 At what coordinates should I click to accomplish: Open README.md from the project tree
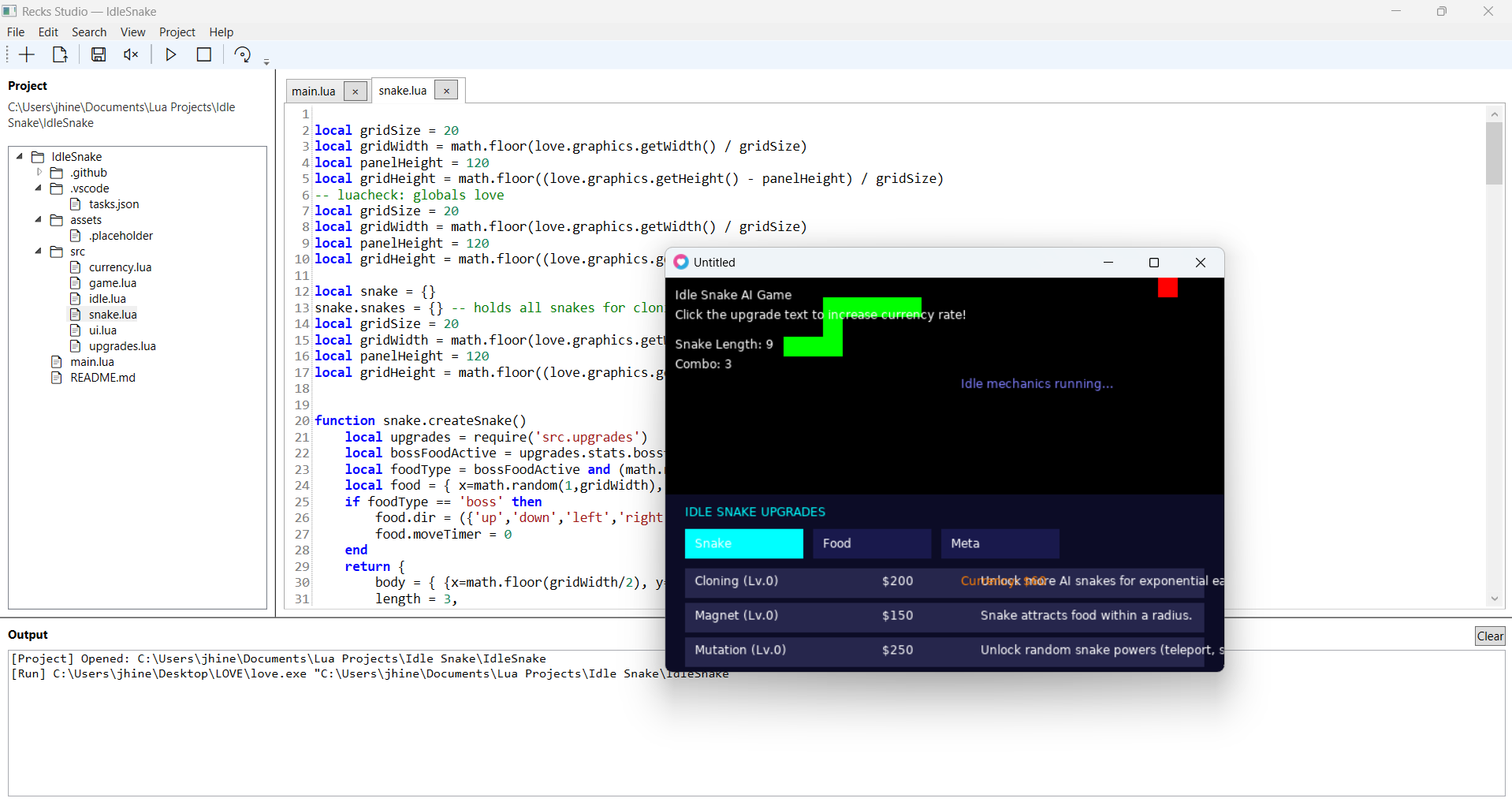(x=102, y=378)
